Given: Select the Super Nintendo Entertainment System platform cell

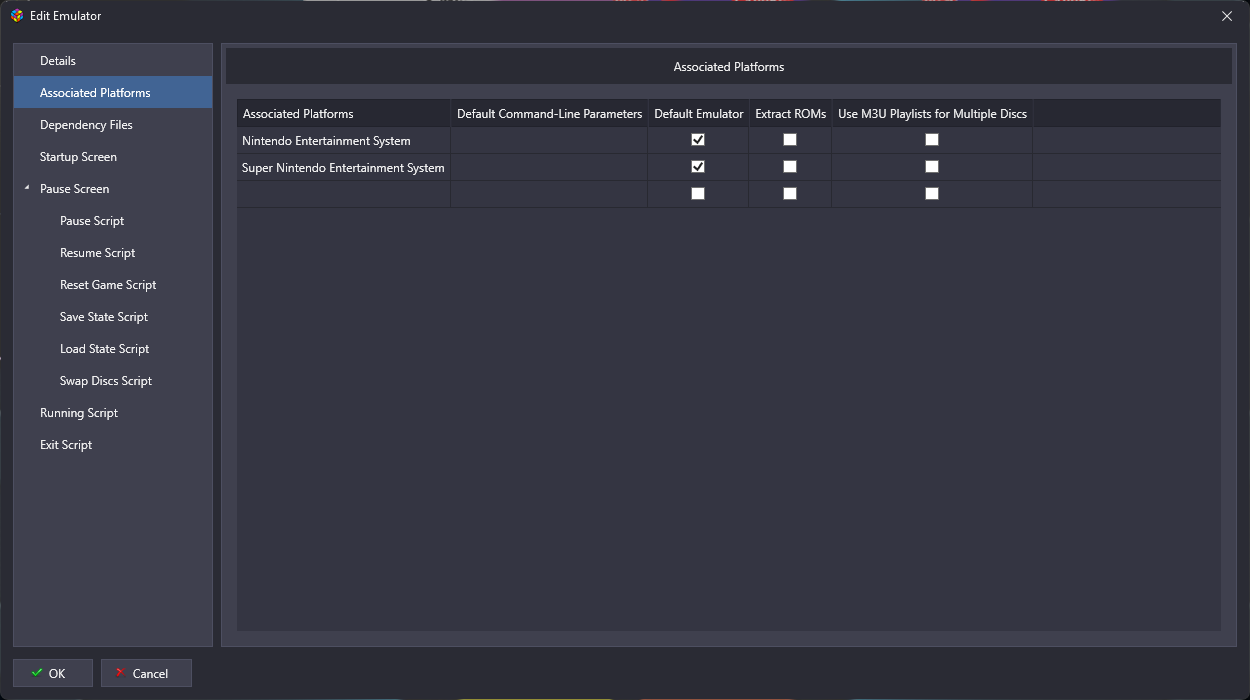Looking at the screenshot, I should pos(343,168).
